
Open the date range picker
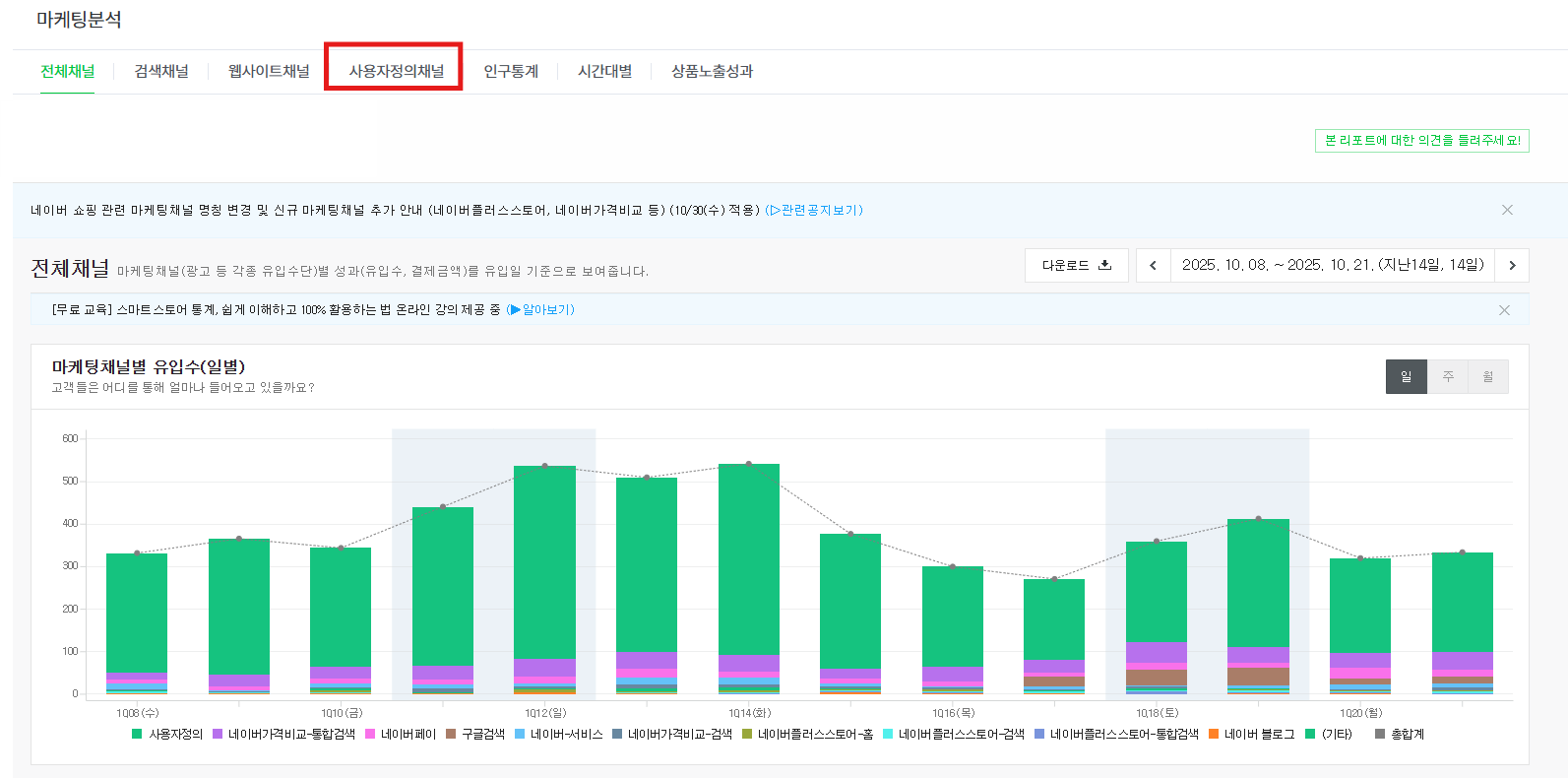click(1332, 265)
